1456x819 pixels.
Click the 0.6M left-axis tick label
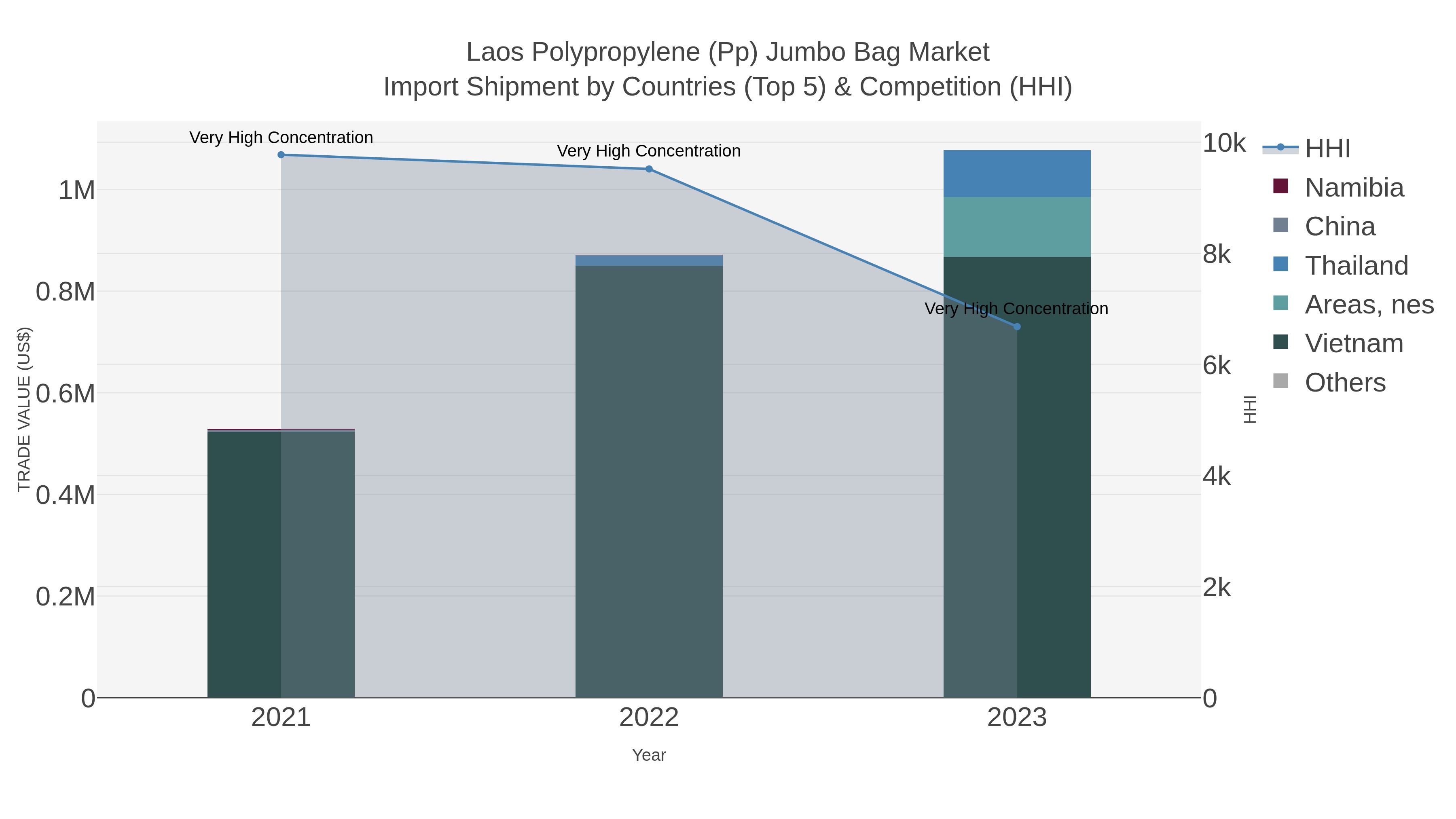[x=66, y=394]
